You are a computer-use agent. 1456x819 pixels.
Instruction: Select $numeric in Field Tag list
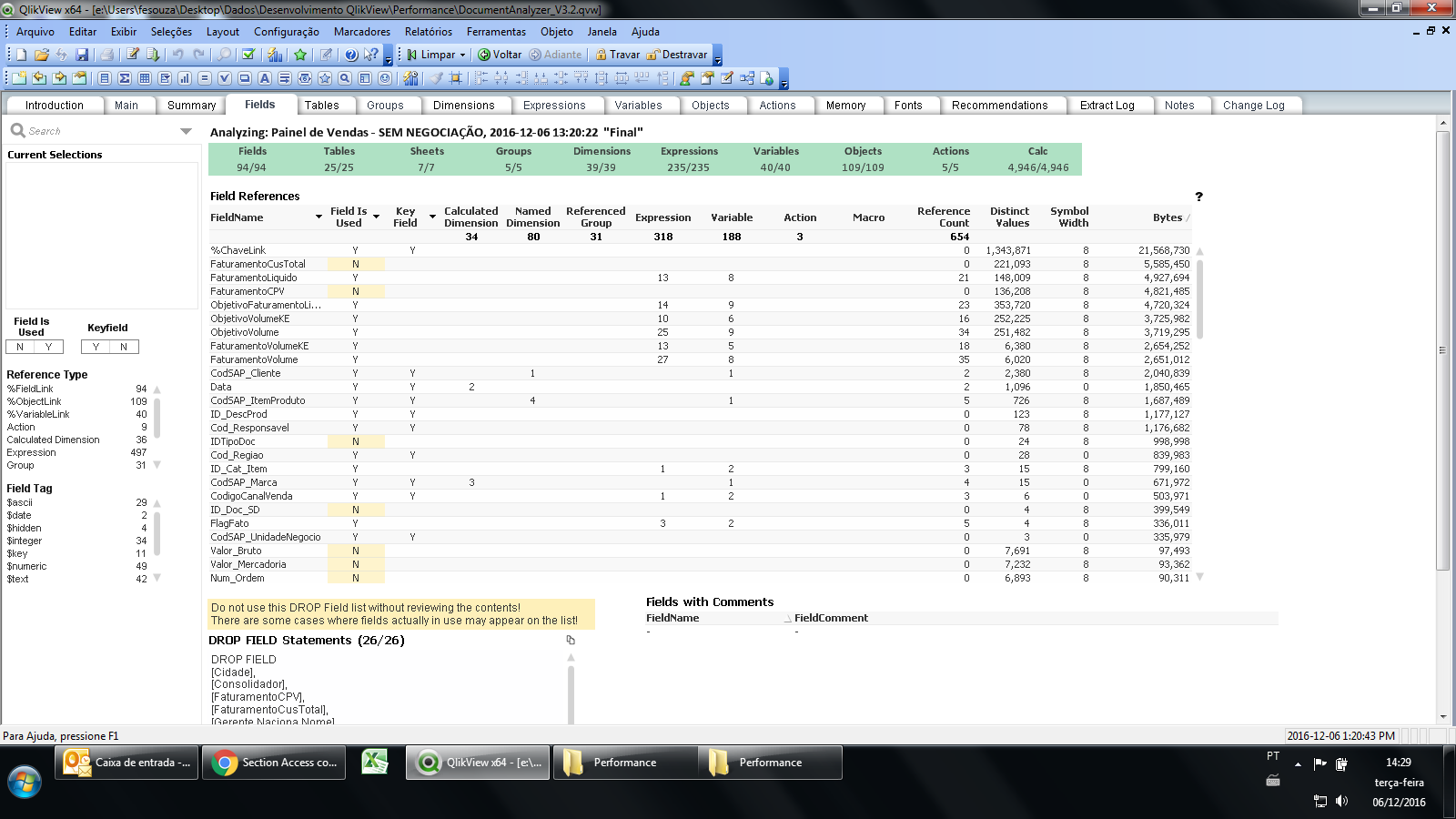pyautogui.click(x=76, y=566)
